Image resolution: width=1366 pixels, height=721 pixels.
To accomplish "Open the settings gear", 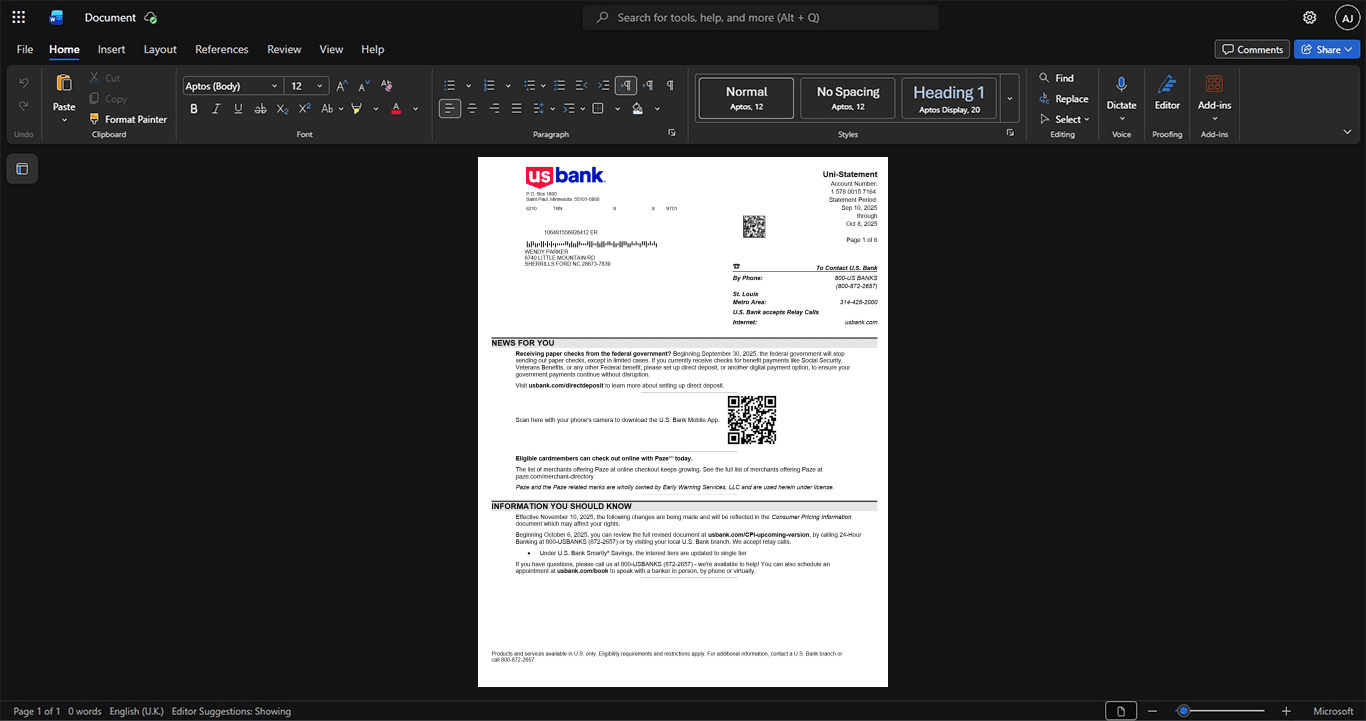I will 1310,17.
